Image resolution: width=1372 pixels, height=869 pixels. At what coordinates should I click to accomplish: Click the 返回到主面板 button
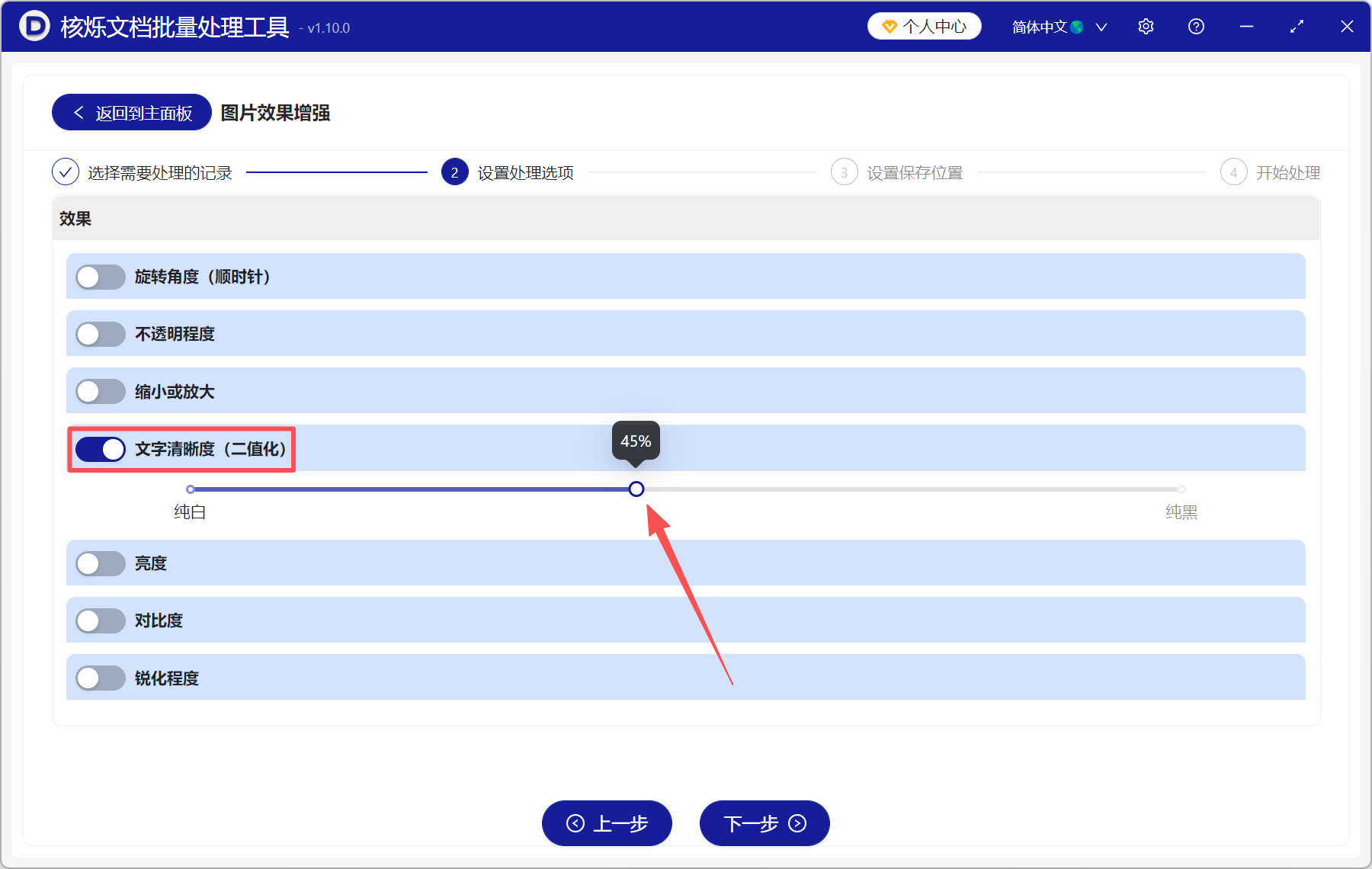(130, 112)
